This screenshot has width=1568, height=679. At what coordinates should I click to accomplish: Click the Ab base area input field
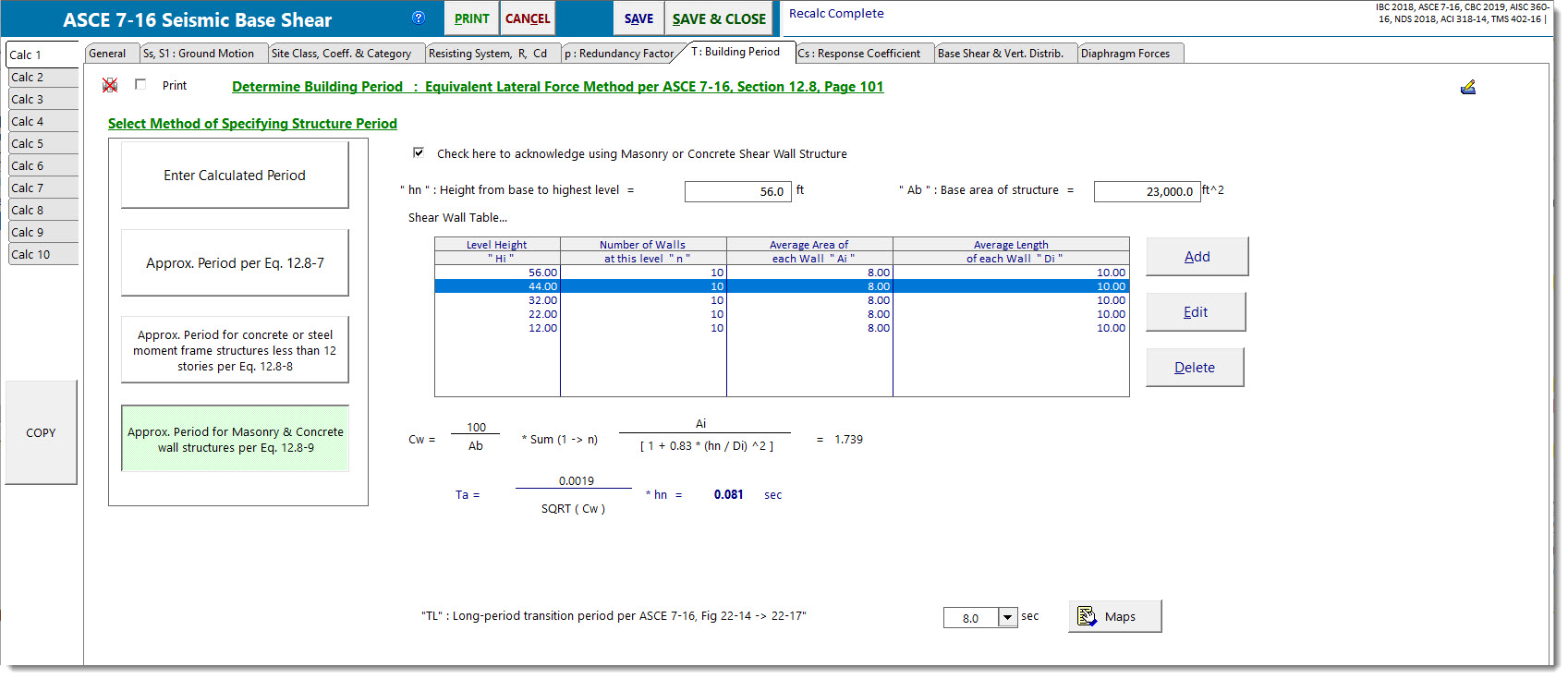tap(1146, 191)
